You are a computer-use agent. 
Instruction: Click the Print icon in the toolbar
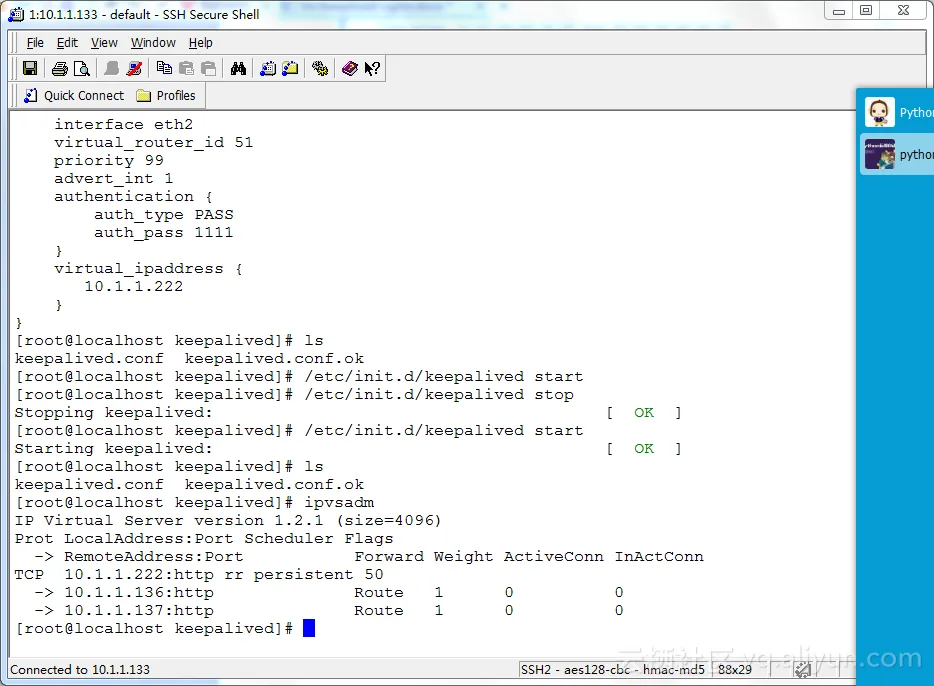(60, 69)
